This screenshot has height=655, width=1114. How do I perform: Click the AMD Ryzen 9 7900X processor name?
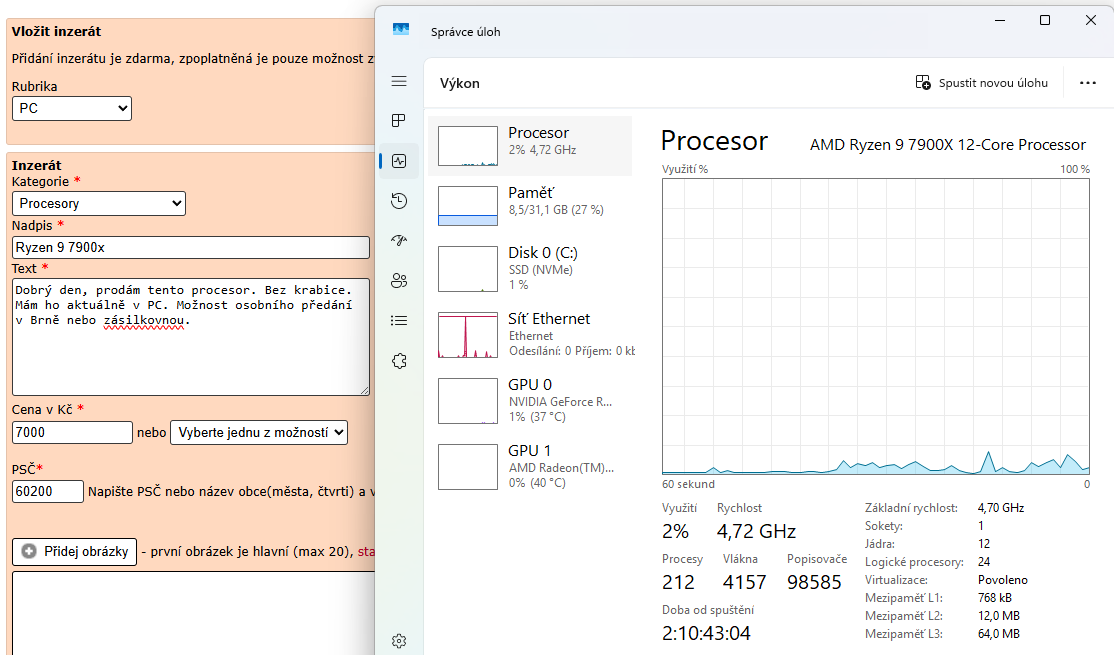[948, 145]
